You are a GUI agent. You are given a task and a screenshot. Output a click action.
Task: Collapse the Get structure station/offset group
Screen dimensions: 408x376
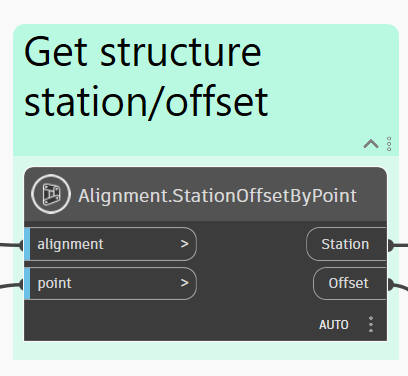click(x=371, y=144)
